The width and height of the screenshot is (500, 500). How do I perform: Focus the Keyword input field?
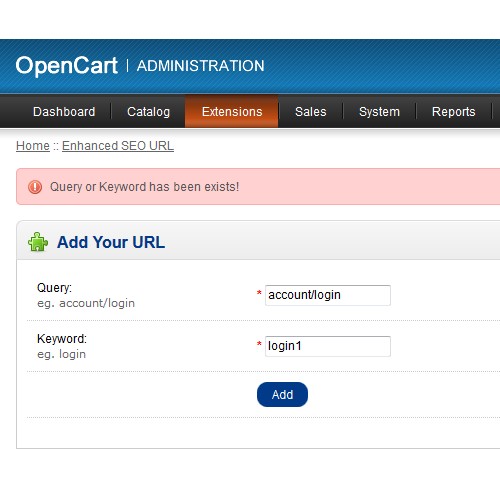tap(328, 346)
